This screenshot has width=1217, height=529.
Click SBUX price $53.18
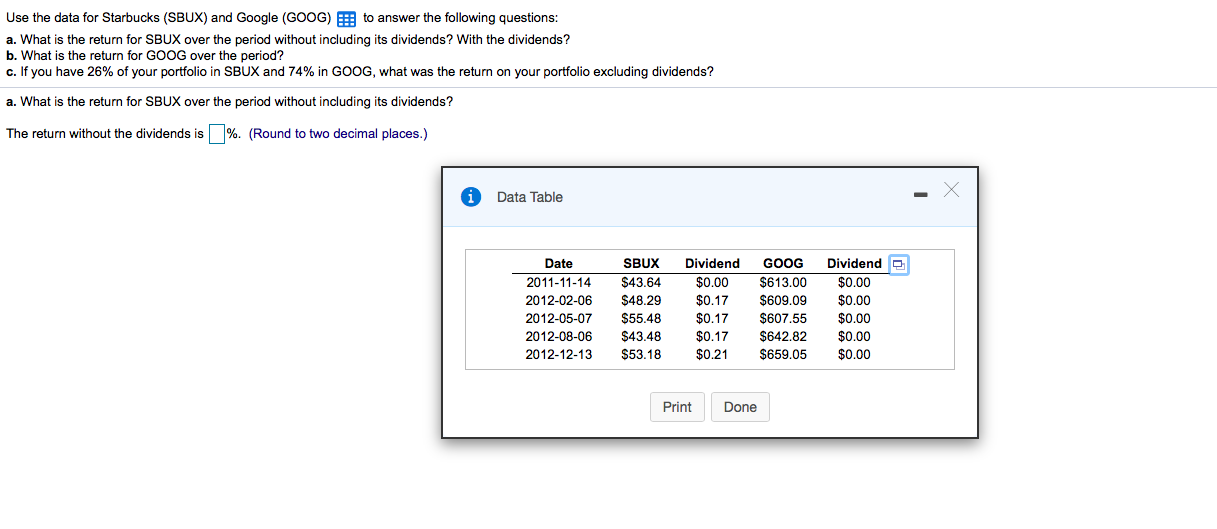tap(641, 354)
